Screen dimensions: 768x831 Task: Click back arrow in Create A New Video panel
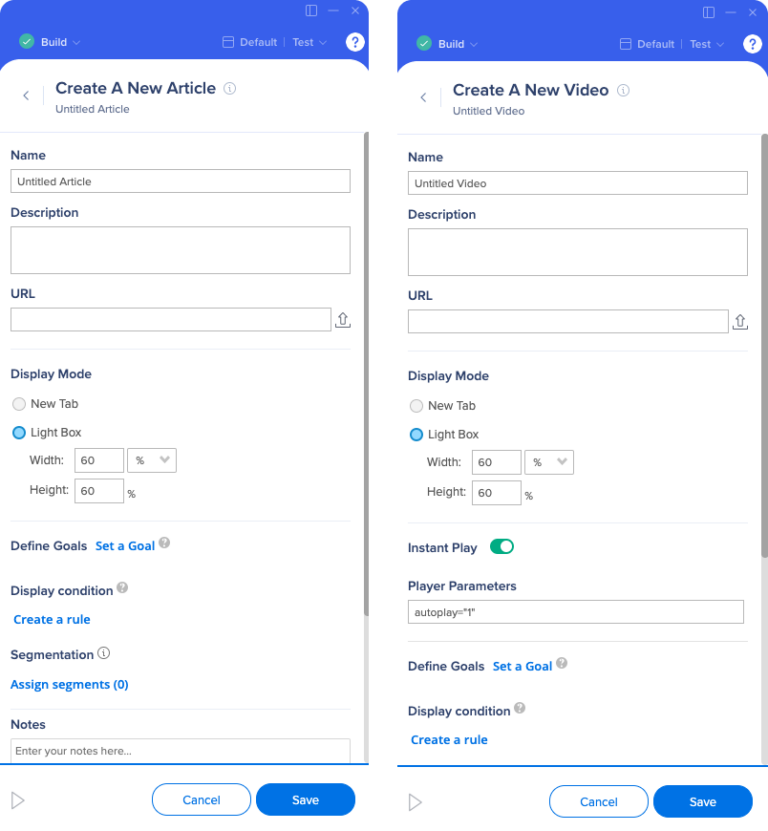coord(423,98)
